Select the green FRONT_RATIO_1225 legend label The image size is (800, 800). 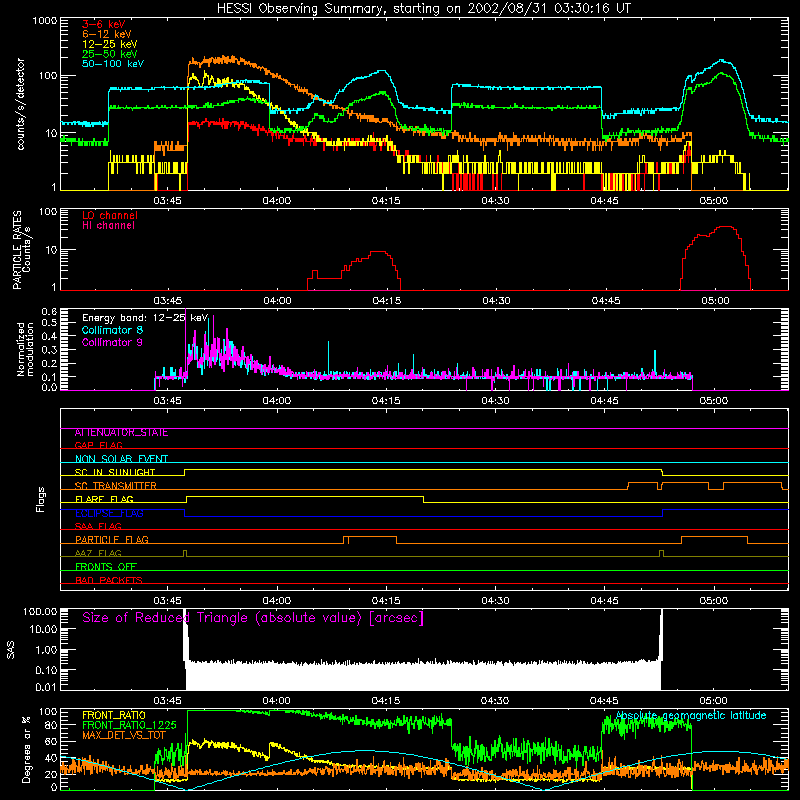[129, 725]
